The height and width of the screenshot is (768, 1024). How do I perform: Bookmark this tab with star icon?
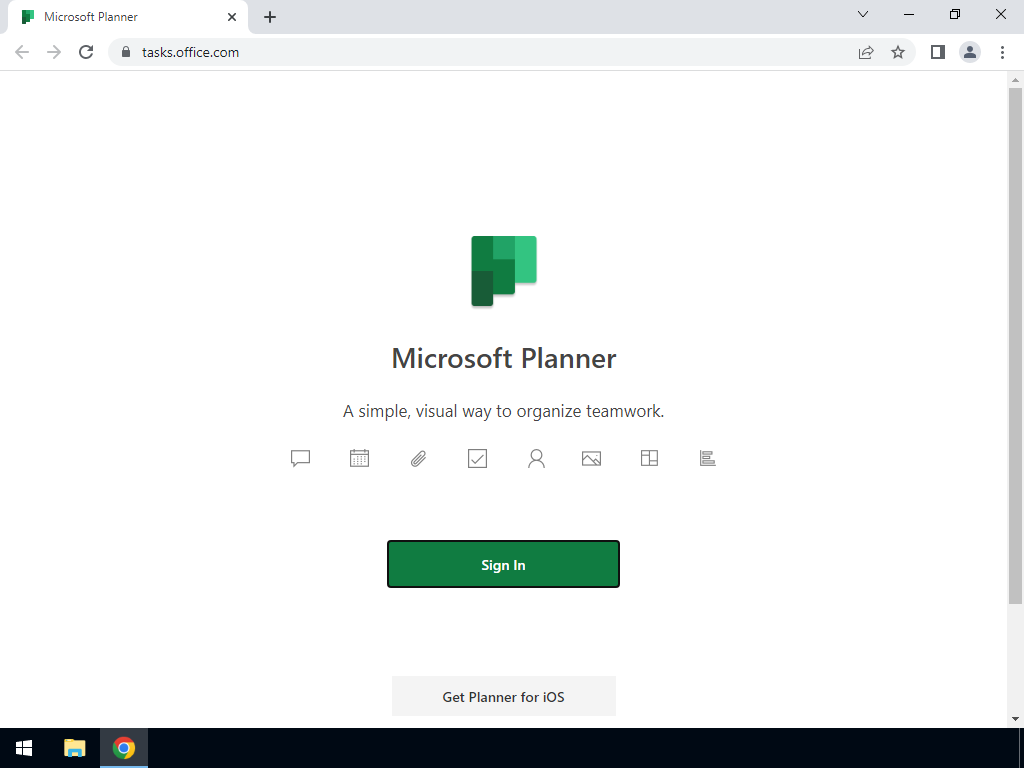(x=898, y=52)
